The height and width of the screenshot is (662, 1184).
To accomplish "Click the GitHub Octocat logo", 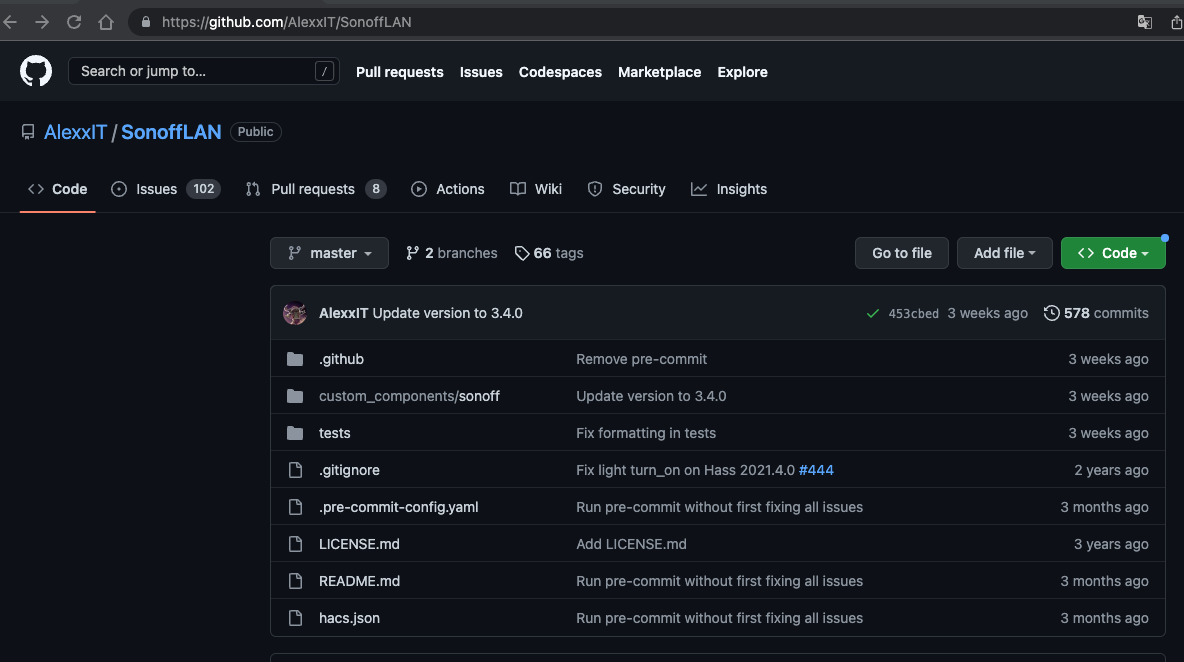I will pos(35,72).
